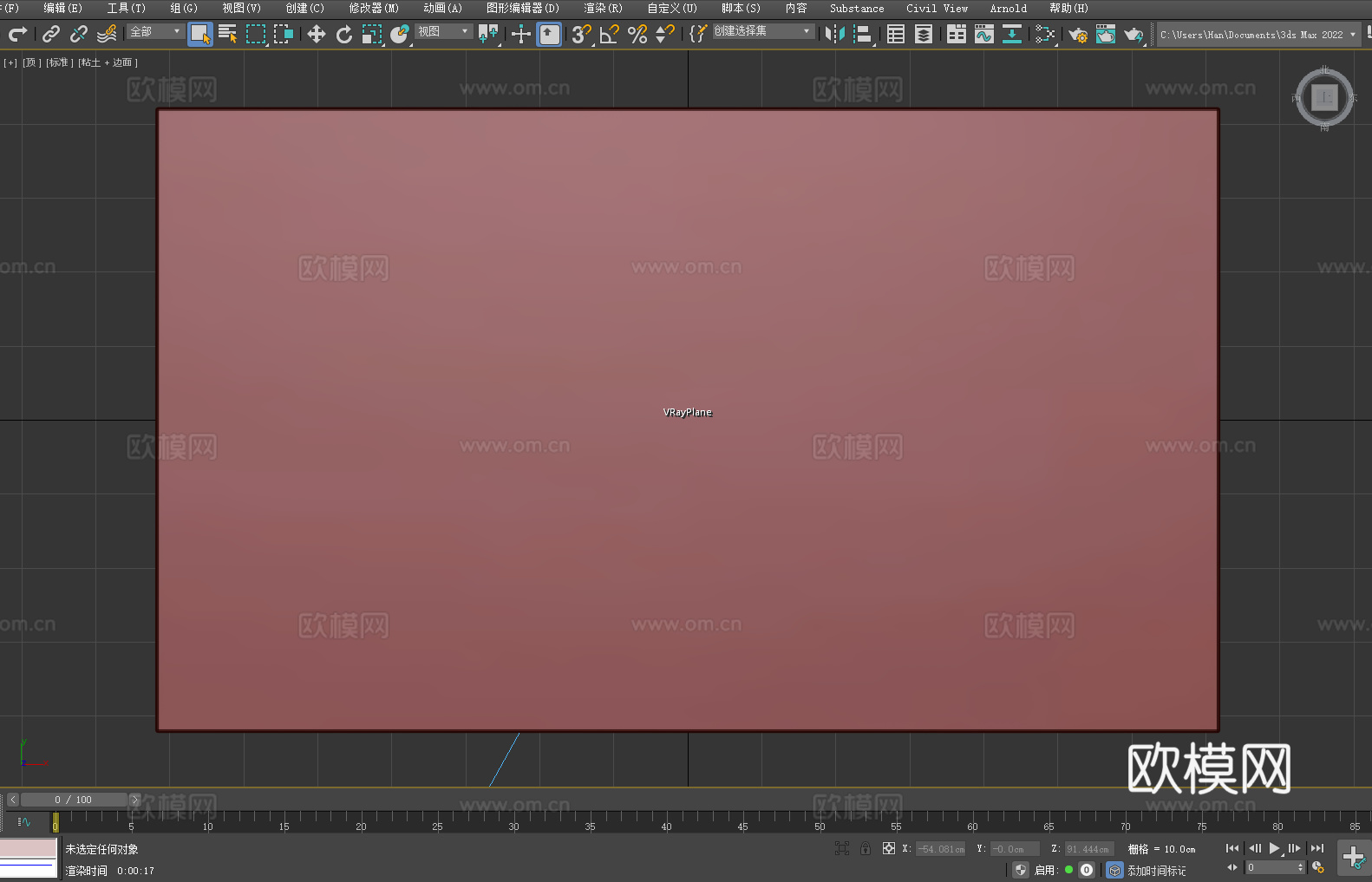1372x882 pixels.
Task: Activate the Rotate tool
Action: click(344, 34)
